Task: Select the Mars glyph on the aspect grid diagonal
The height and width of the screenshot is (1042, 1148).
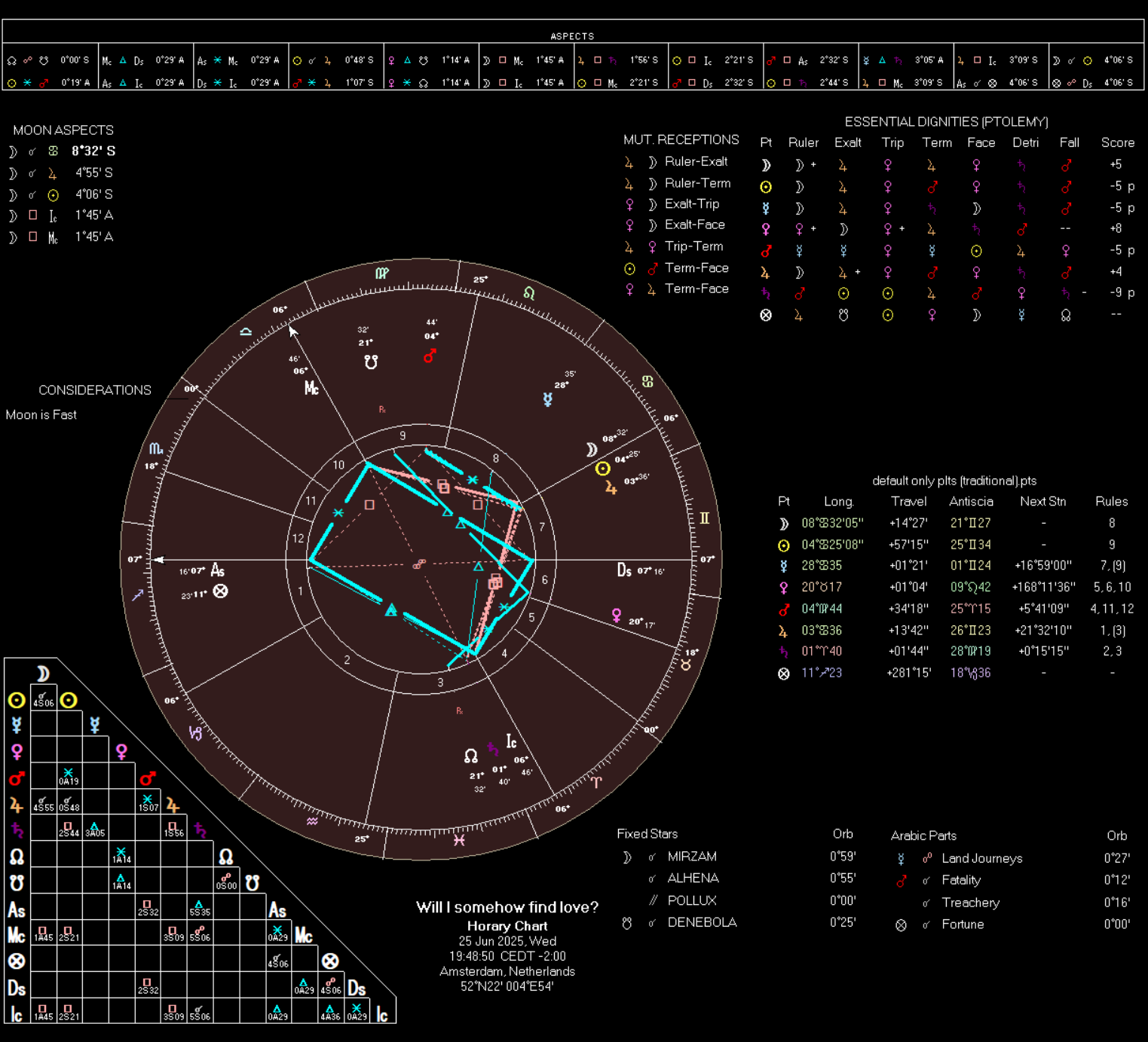Action: [148, 778]
